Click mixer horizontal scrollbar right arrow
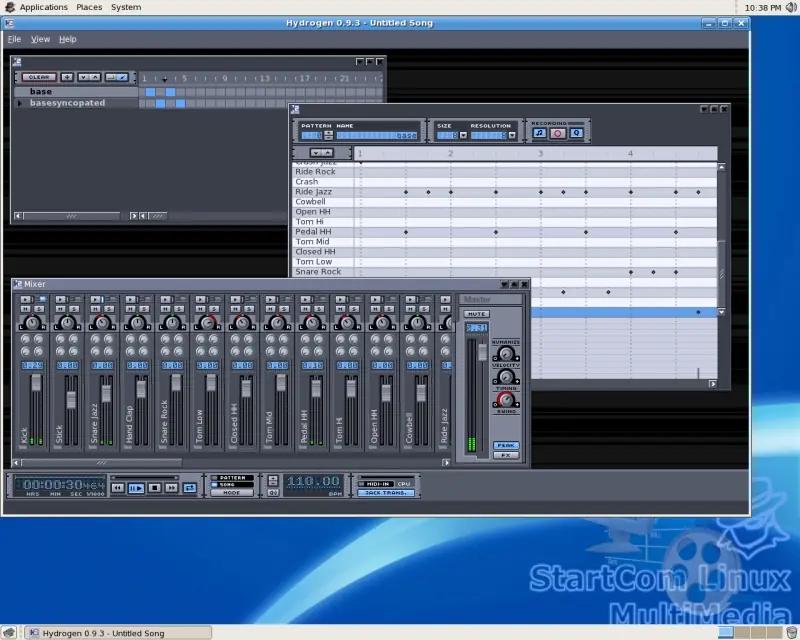Image resolution: width=800 pixels, height=640 pixels. pyautogui.click(x=446, y=463)
